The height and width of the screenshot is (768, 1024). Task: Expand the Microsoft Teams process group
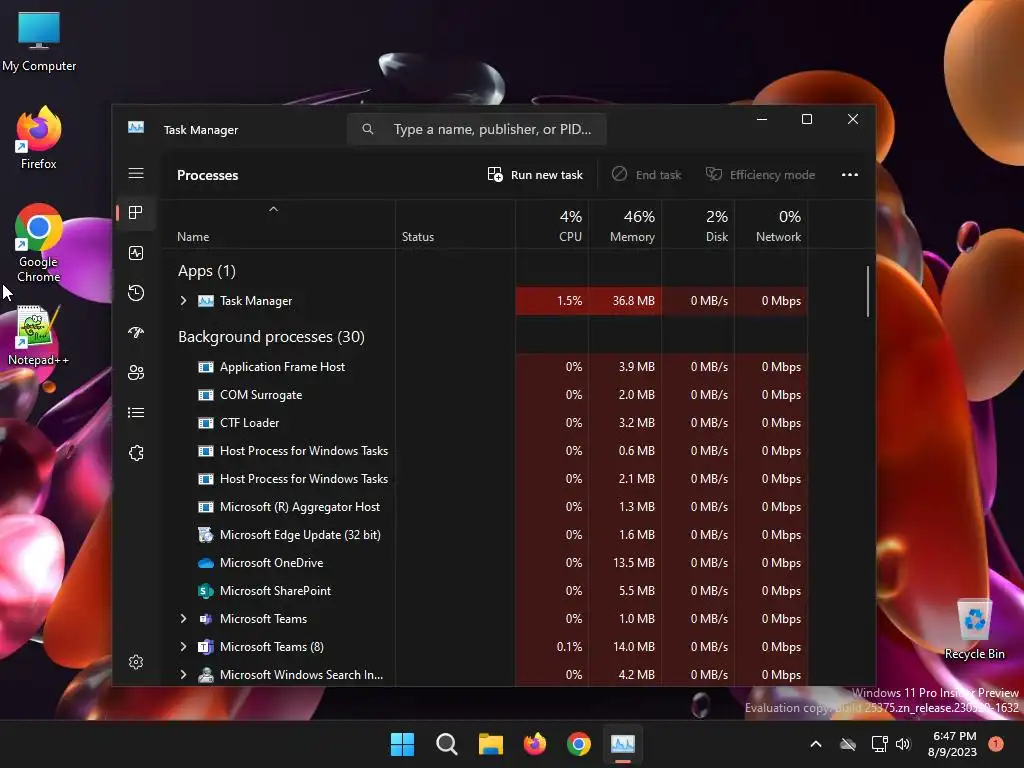tap(184, 618)
